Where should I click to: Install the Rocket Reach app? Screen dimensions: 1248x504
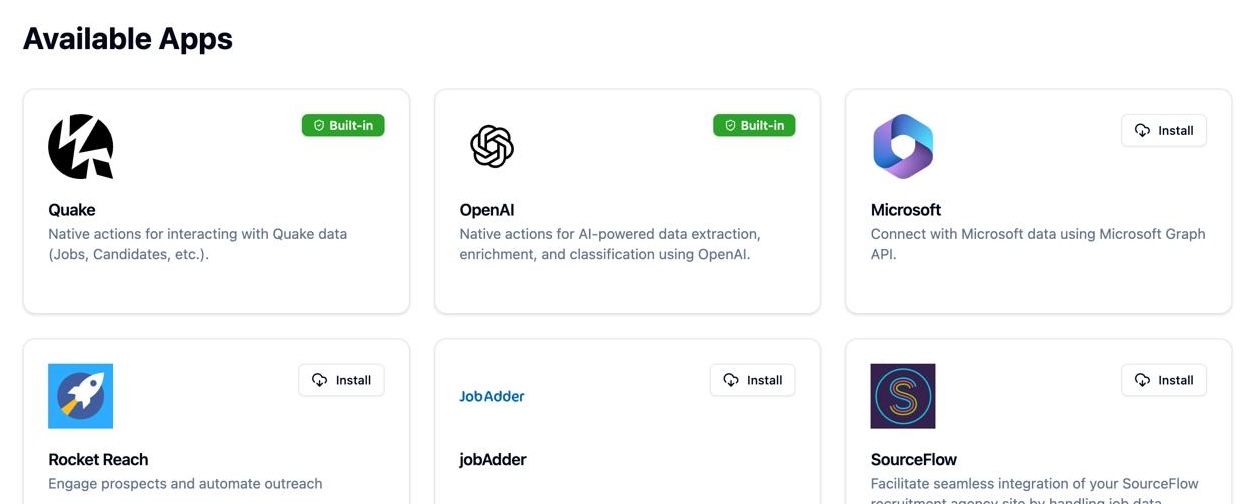pyautogui.click(x=341, y=380)
